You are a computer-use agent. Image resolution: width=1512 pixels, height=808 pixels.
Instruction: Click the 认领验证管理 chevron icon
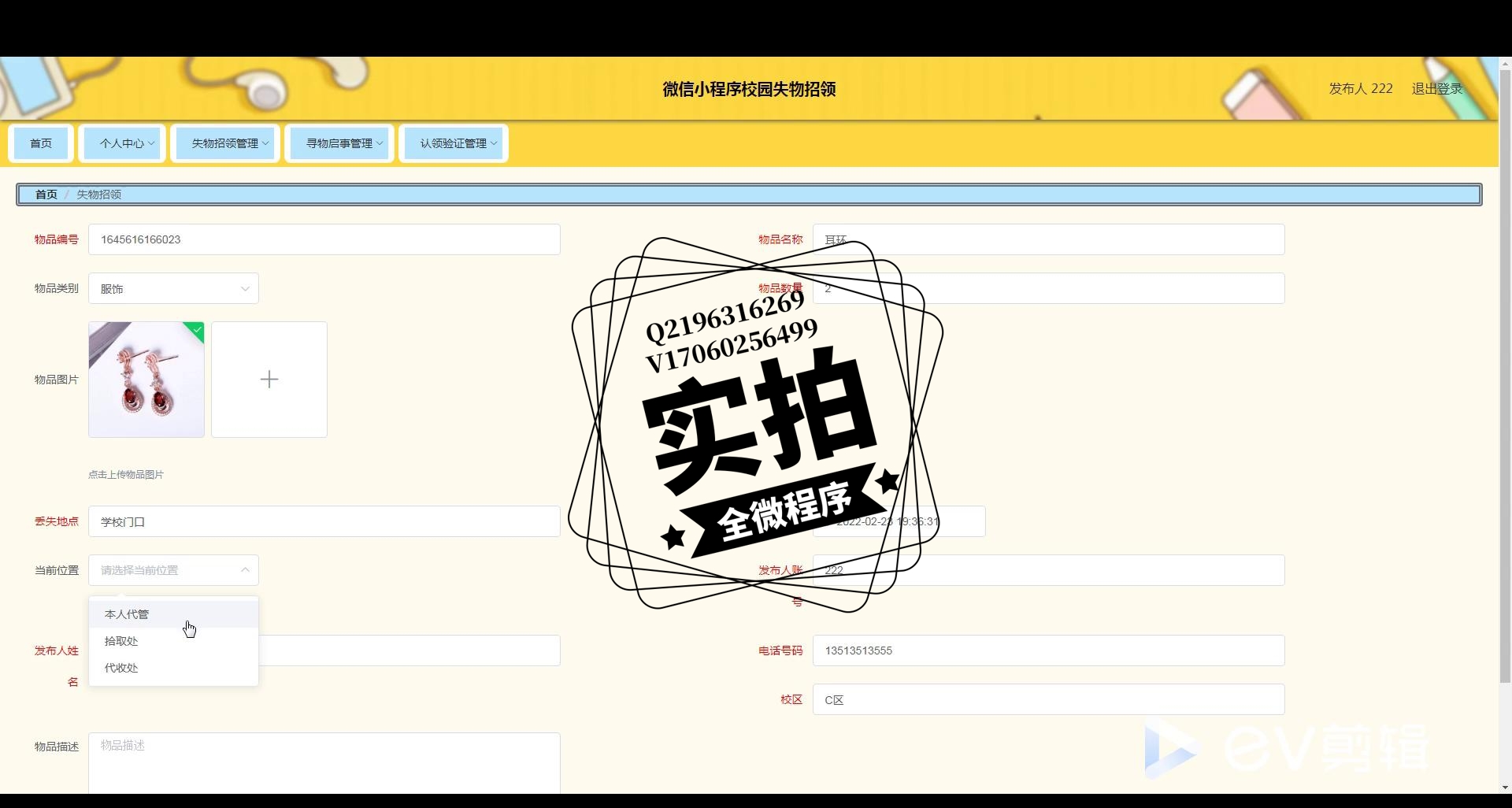pyautogui.click(x=494, y=143)
